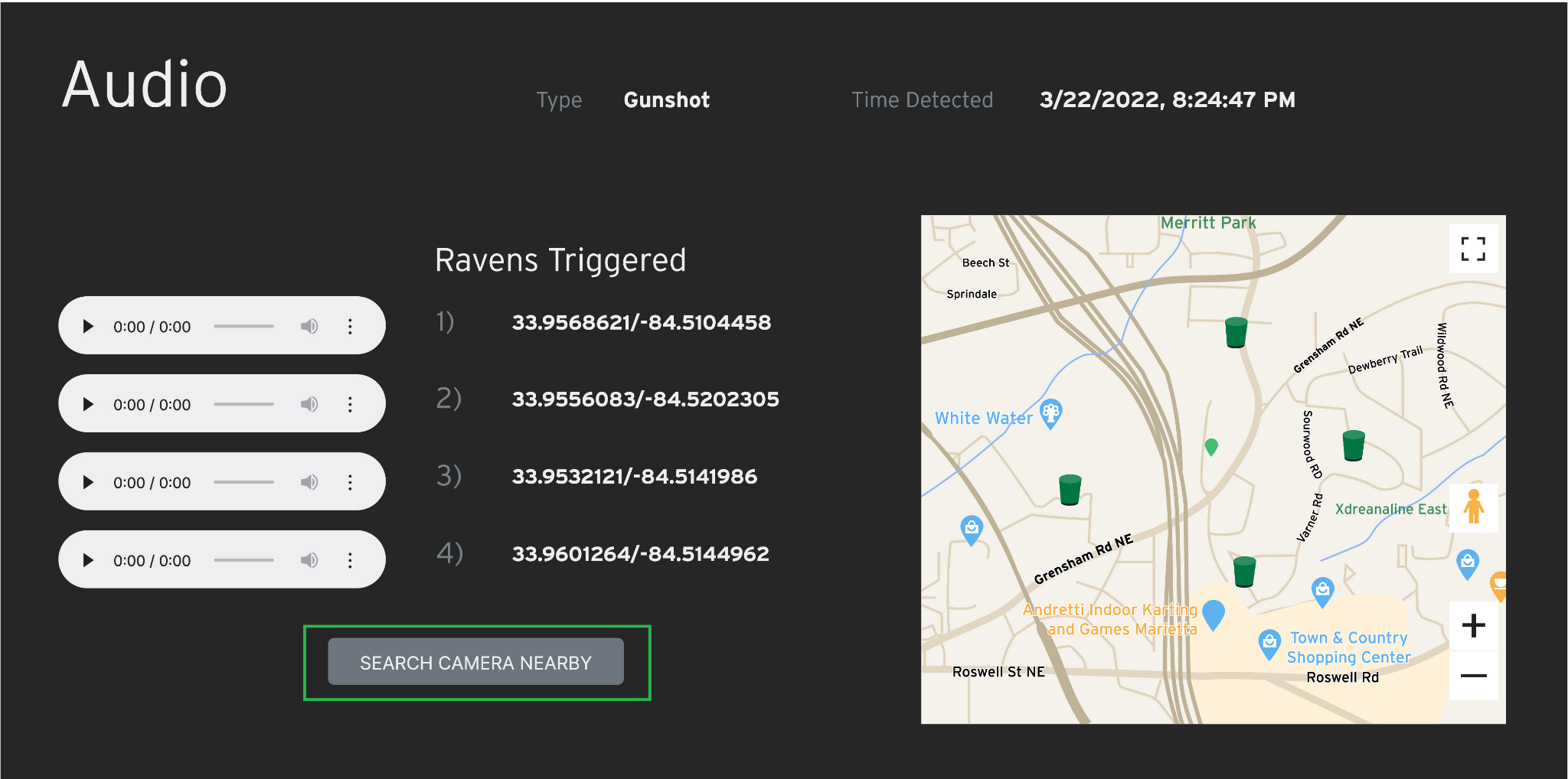Open the kebab menu on the third audio player
Image resolution: width=1568 pixels, height=779 pixels.
[351, 481]
